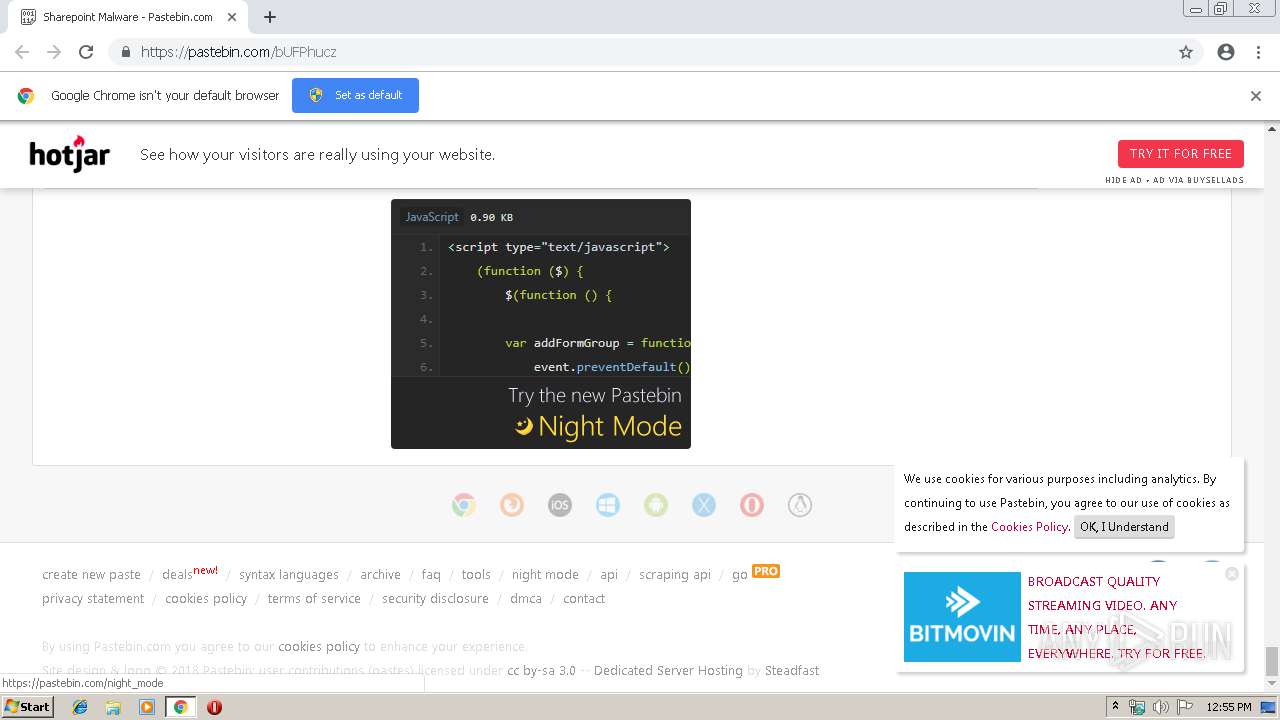Viewport: 1280px width, 720px height.
Task: Click TRY IT FOR FREE button
Action: click(x=1181, y=154)
